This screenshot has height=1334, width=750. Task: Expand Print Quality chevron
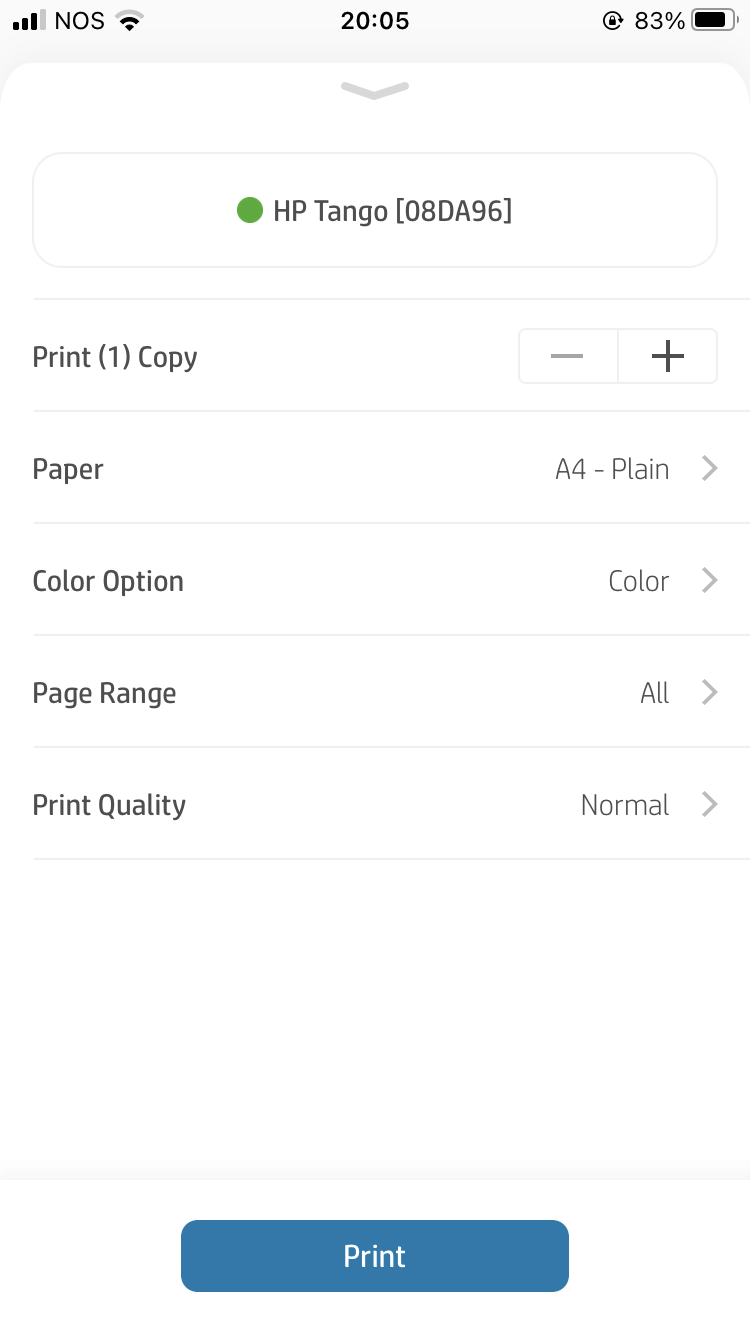tap(709, 804)
